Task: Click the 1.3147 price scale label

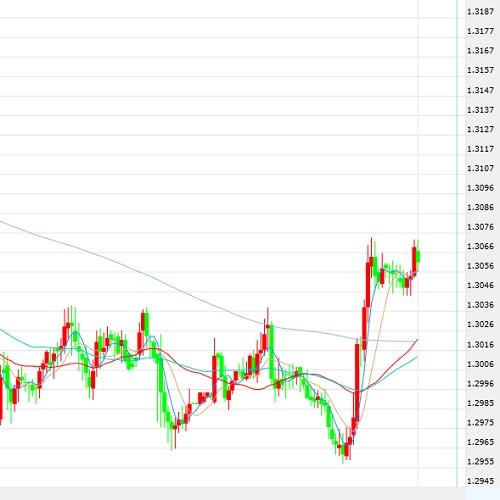Action: [480, 90]
